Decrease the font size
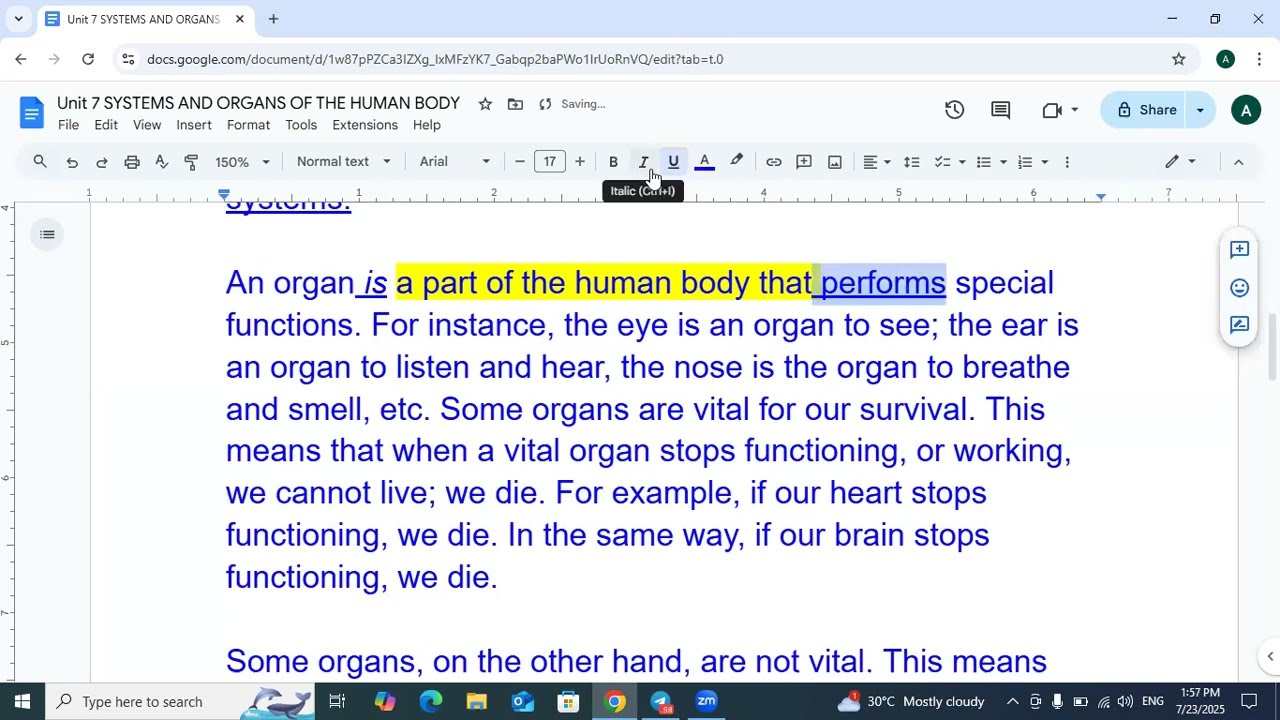 pos(520,162)
